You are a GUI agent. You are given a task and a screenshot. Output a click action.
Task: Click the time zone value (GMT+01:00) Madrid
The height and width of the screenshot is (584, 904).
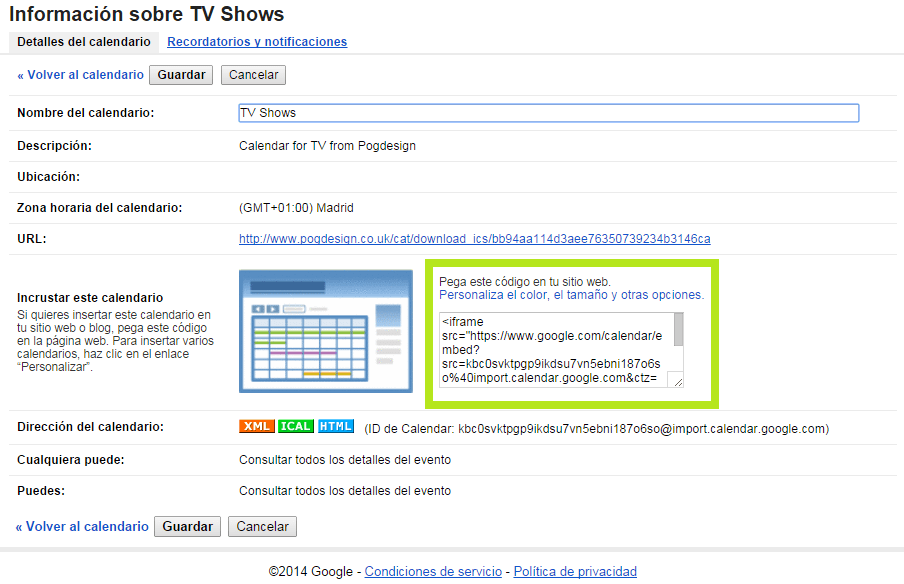296,208
